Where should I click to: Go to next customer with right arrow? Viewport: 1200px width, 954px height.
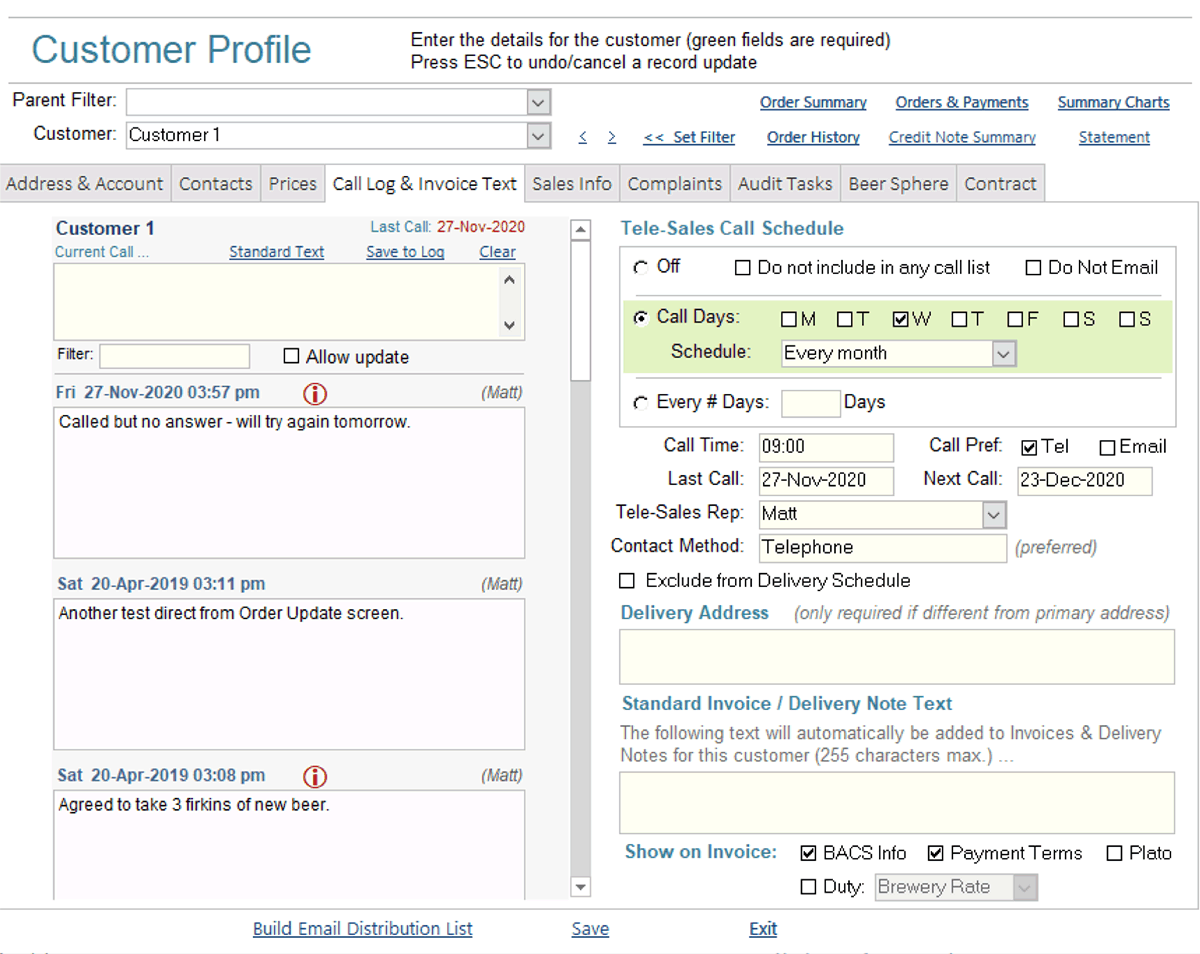(611, 138)
